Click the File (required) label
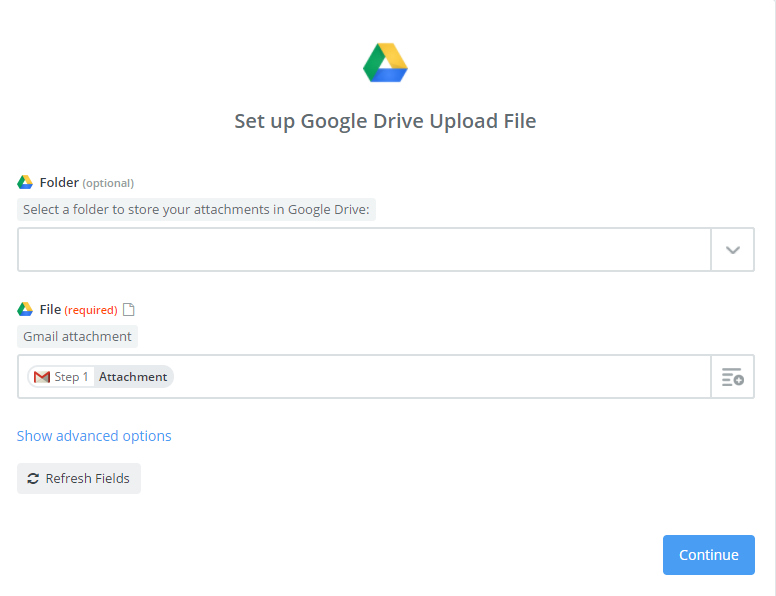The image size is (776, 596). point(78,310)
